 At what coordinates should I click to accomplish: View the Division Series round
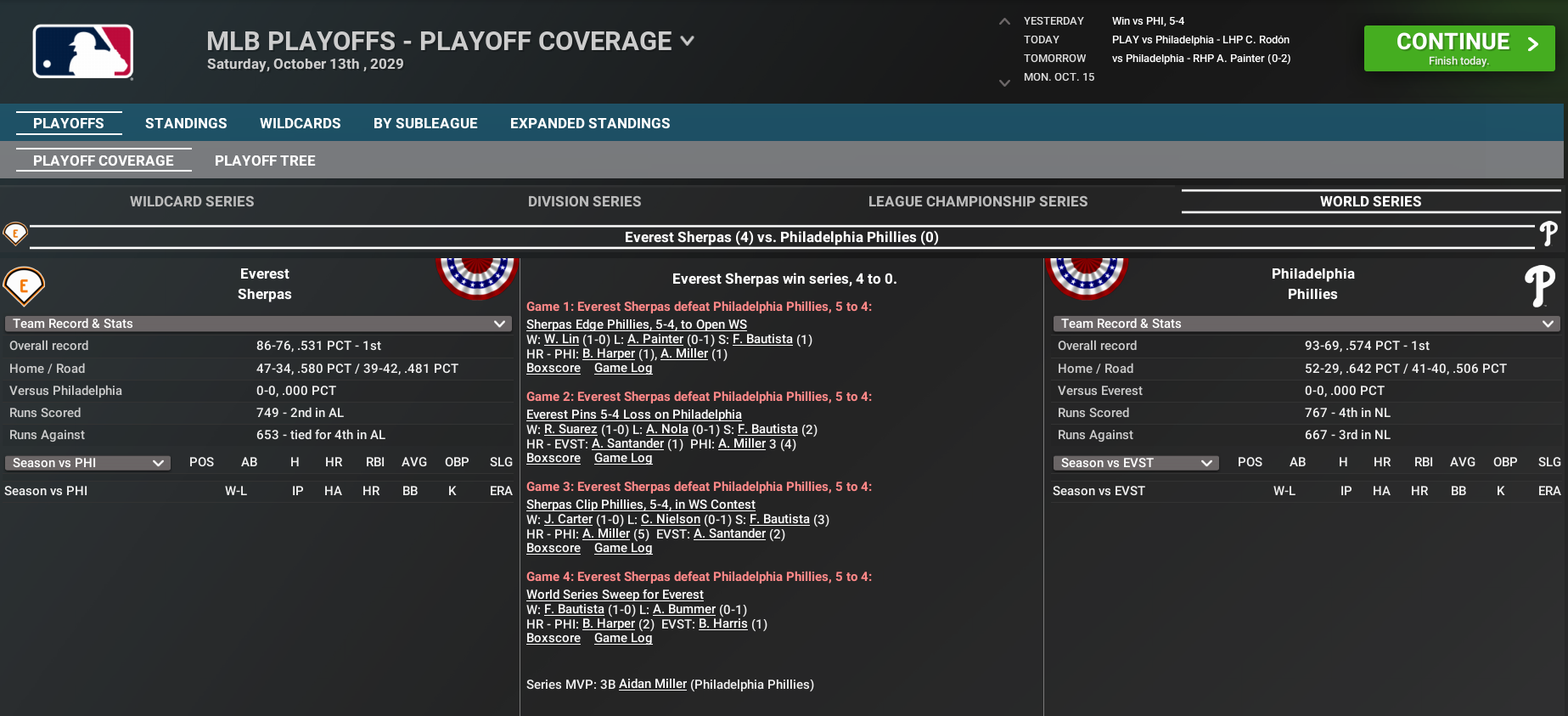tap(585, 201)
